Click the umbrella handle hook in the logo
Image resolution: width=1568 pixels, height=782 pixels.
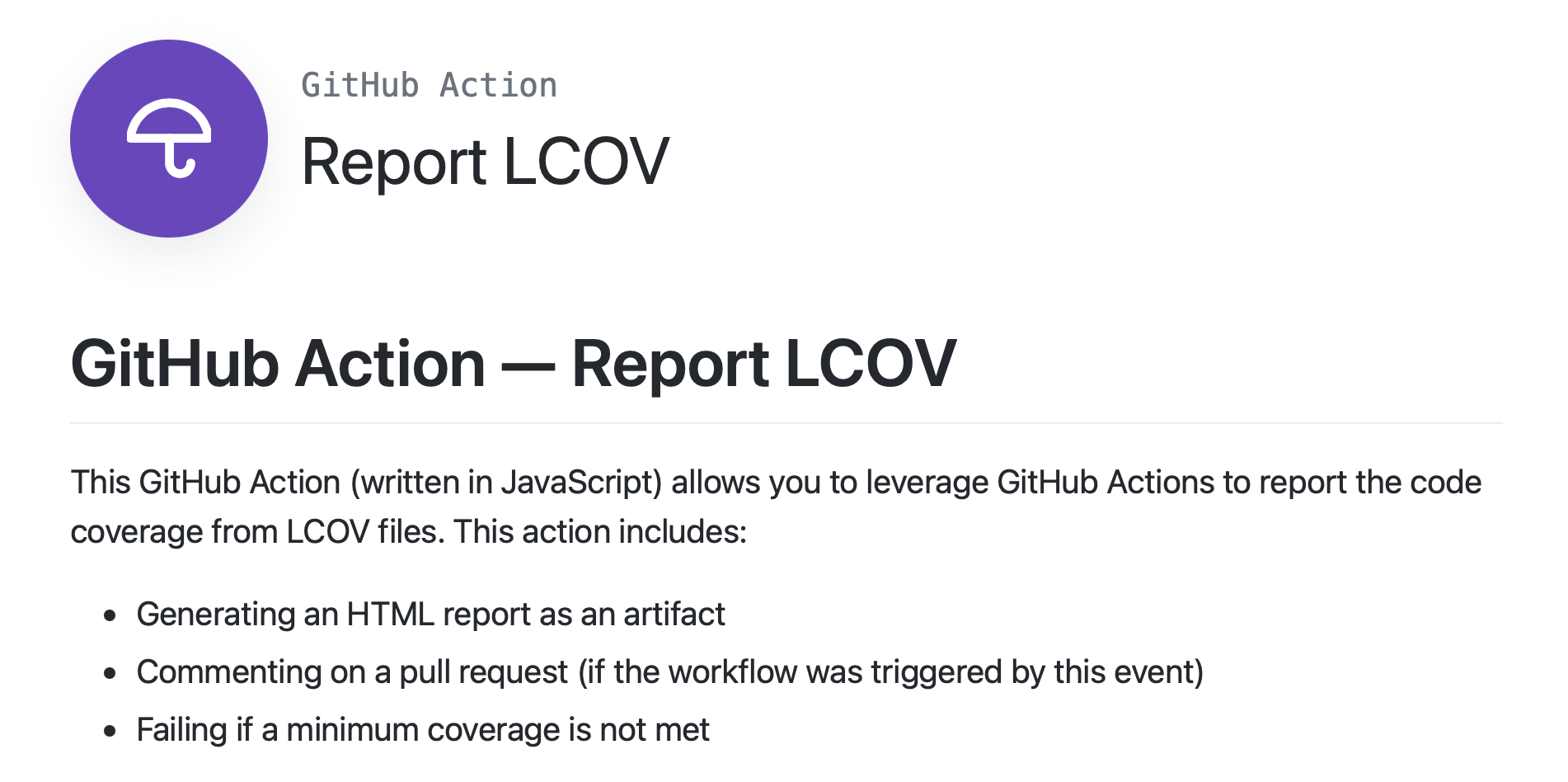point(180,161)
